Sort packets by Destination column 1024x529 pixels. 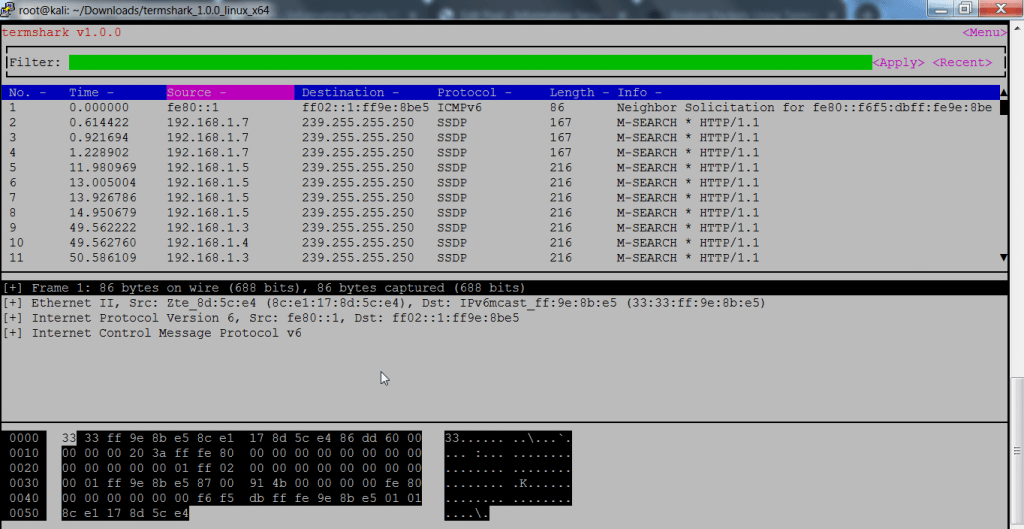[x=350, y=93]
